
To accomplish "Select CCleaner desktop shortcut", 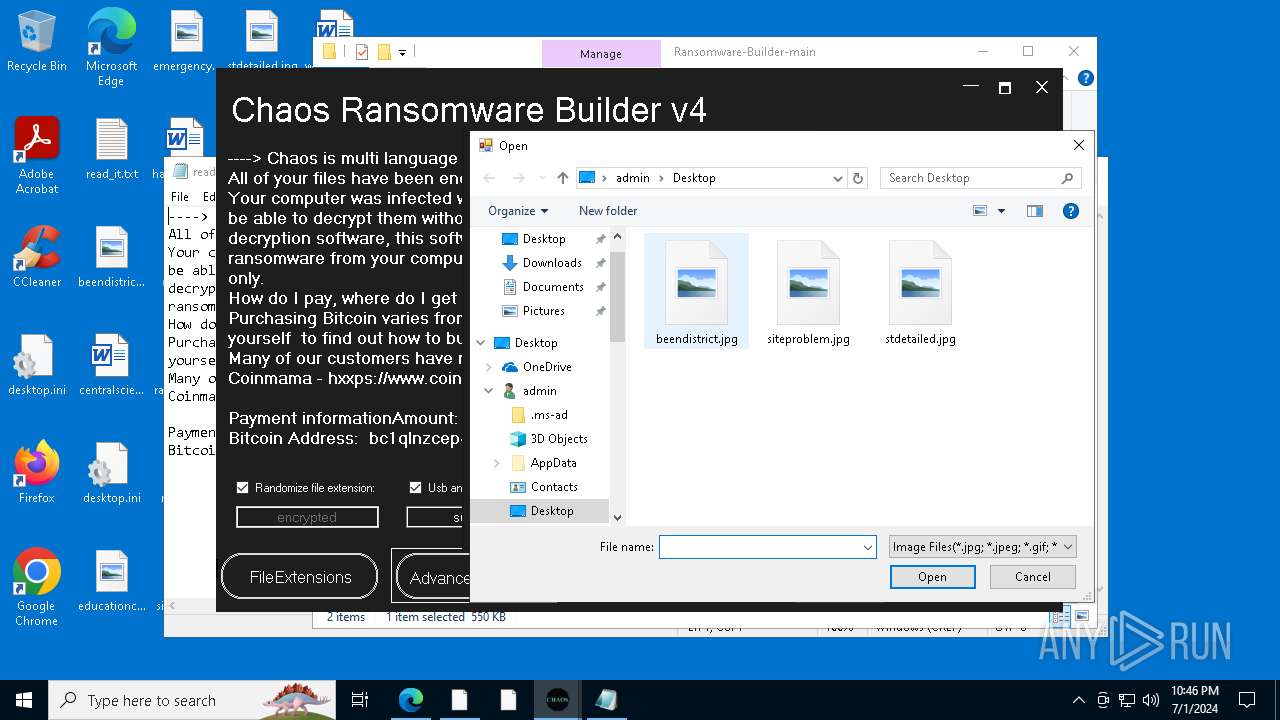I will pyautogui.click(x=37, y=256).
